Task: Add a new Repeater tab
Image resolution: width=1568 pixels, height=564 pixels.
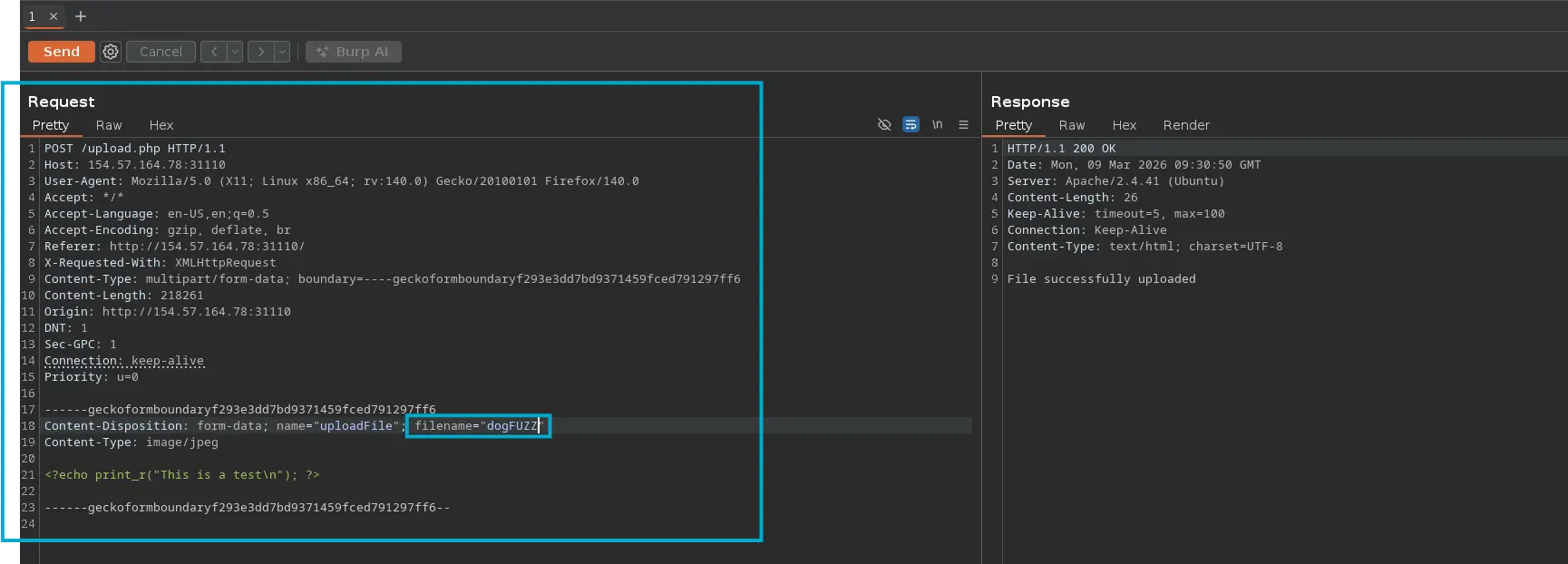Action: (x=81, y=16)
